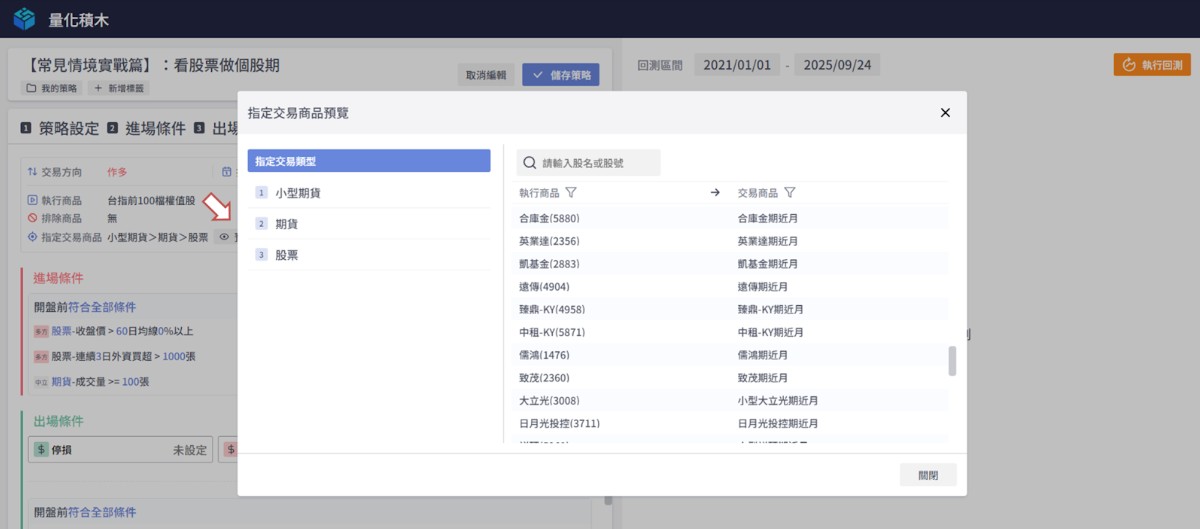Open the backtest end date 2025/09/24

[x=836, y=65]
